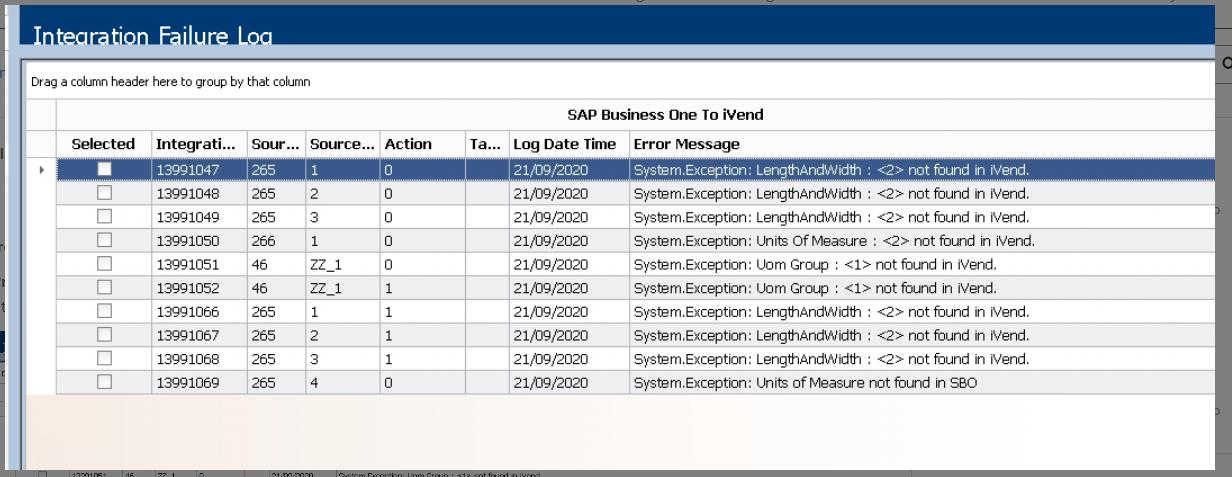Tick the Selected checkbox for integration 13991048
Viewport: 1232px width, 477px height.
[x=104, y=193]
